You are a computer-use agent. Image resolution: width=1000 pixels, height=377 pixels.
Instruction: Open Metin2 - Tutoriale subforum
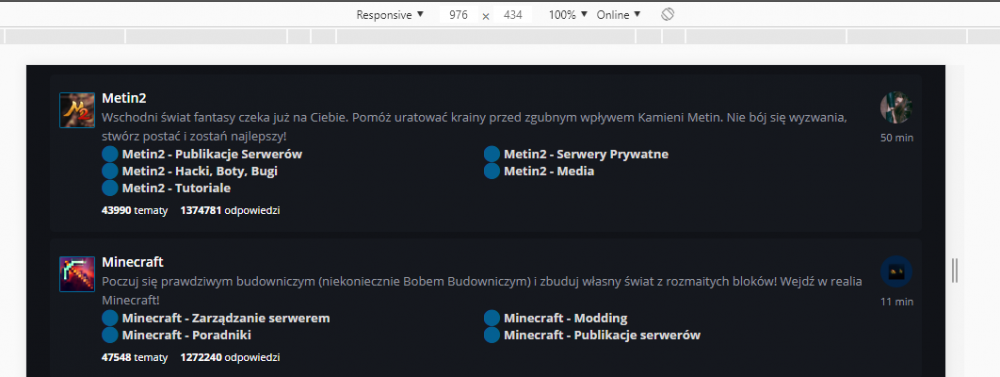[x=176, y=189]
